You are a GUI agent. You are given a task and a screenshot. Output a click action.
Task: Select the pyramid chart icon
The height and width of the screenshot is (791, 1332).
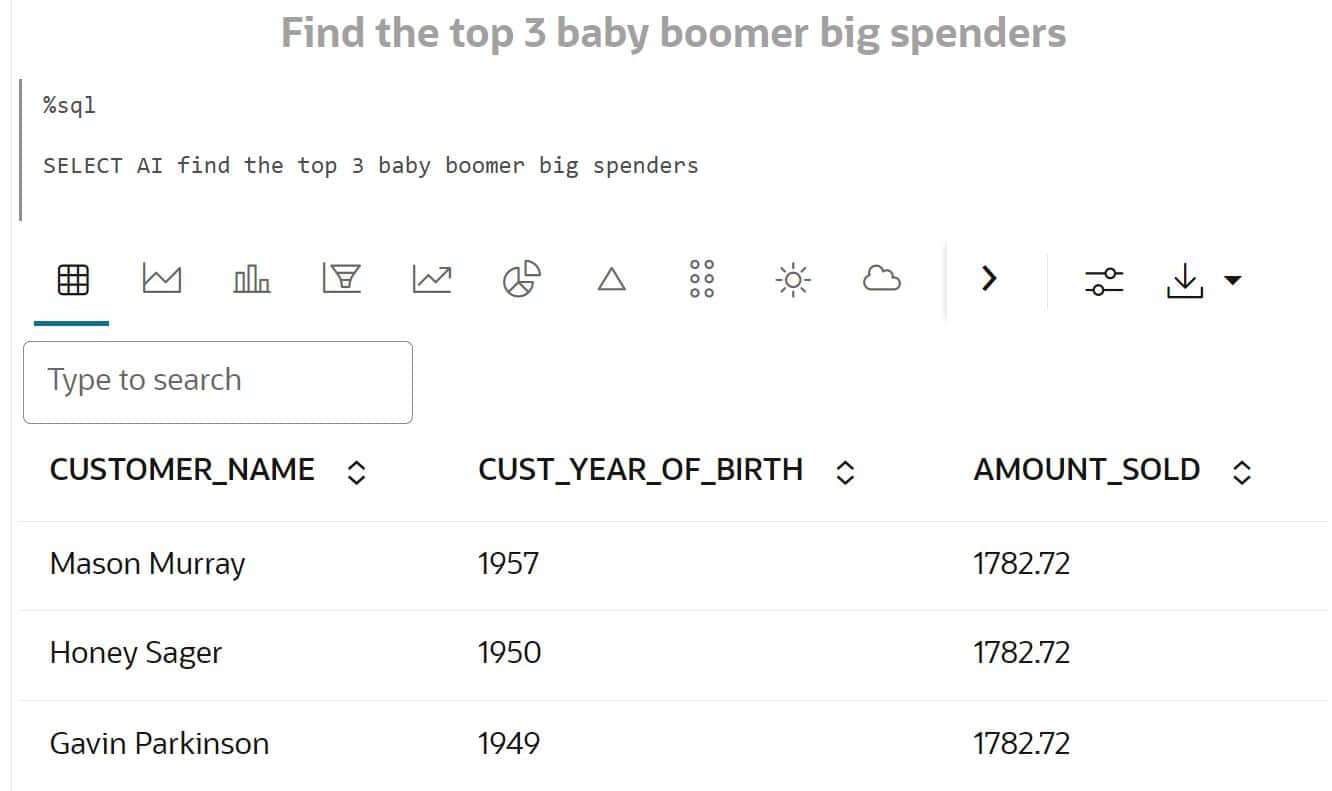click(x=611, y=279)
